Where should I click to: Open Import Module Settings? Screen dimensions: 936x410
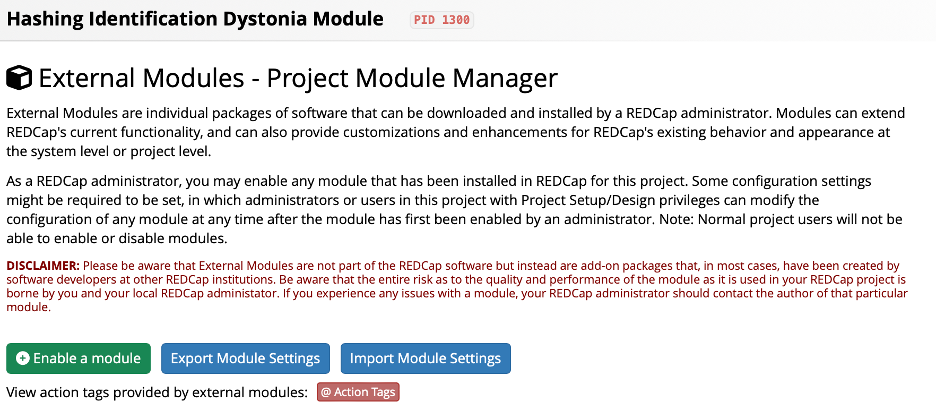point(426,358)
